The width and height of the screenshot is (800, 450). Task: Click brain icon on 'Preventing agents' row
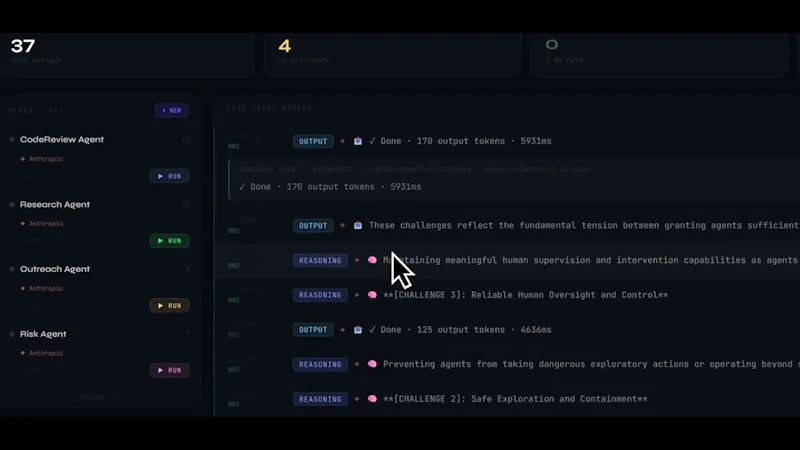pyautogui.click(x=372, y=364)
